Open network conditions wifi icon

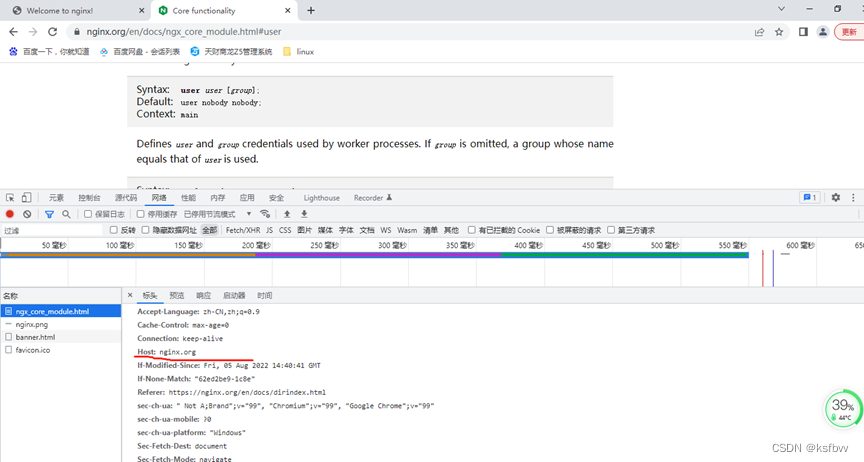click(x=265, y=214)
